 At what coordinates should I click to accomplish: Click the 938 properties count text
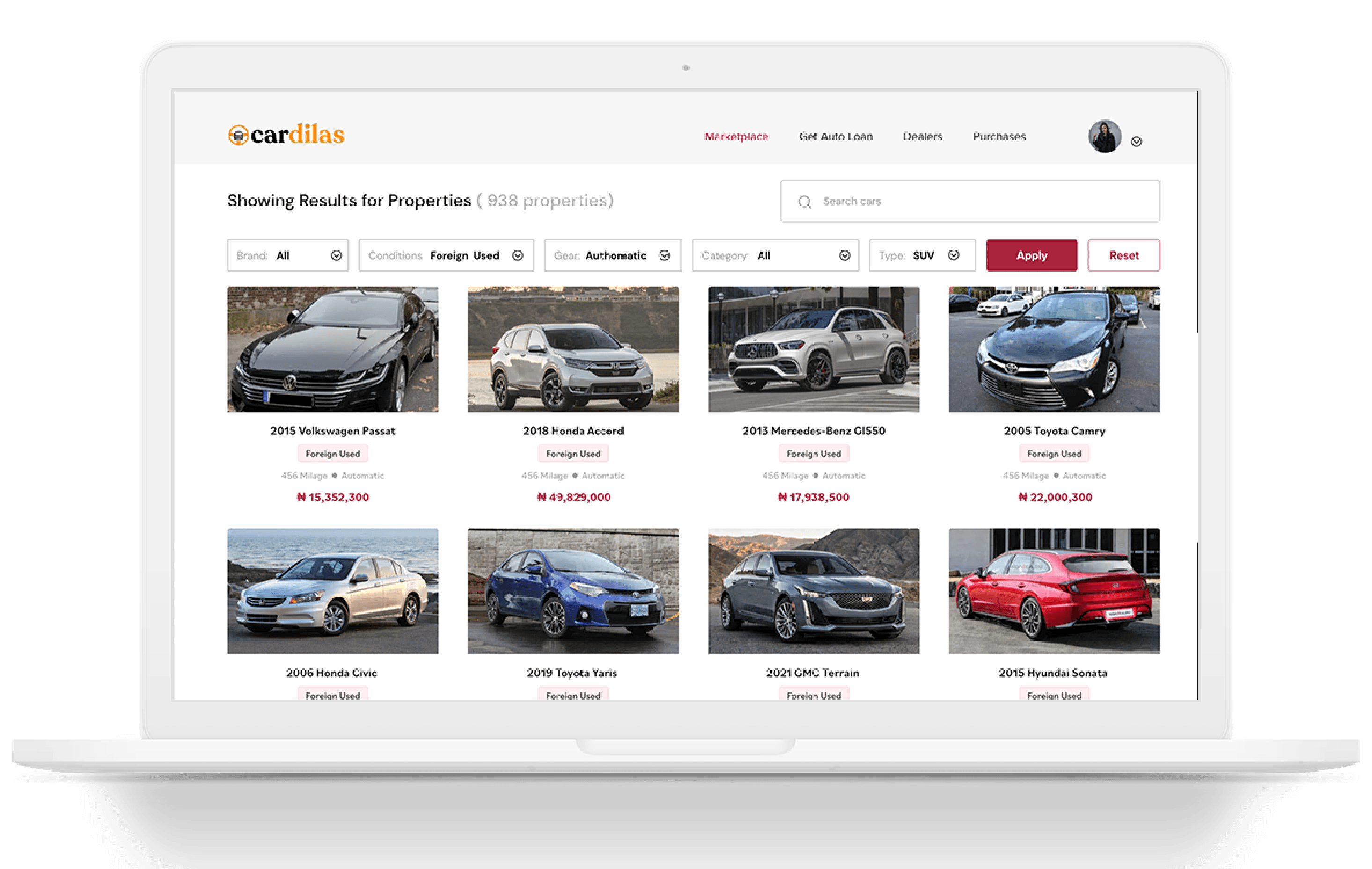point(545,200)
